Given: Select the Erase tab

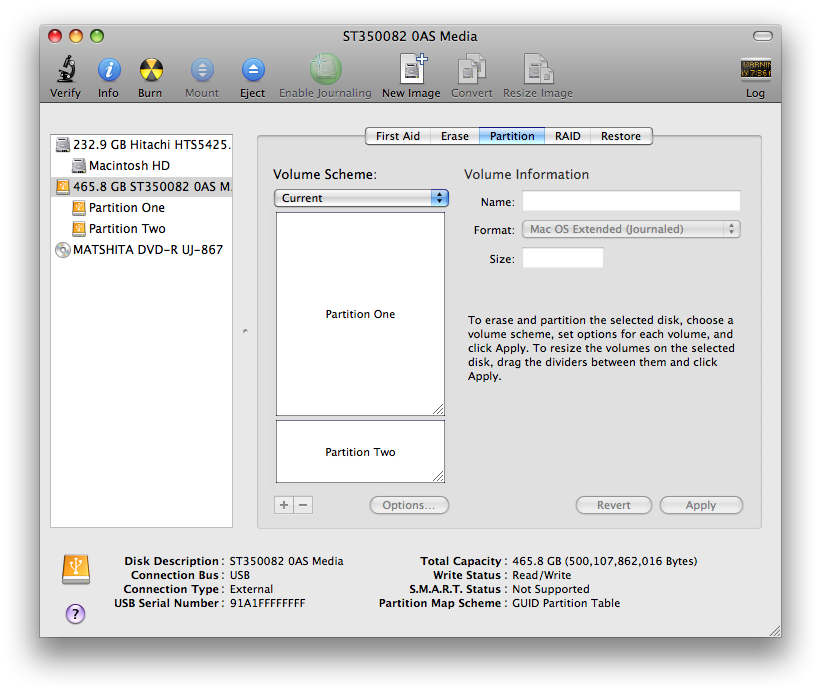Looking at the screenshot, I should pos(454,136).
